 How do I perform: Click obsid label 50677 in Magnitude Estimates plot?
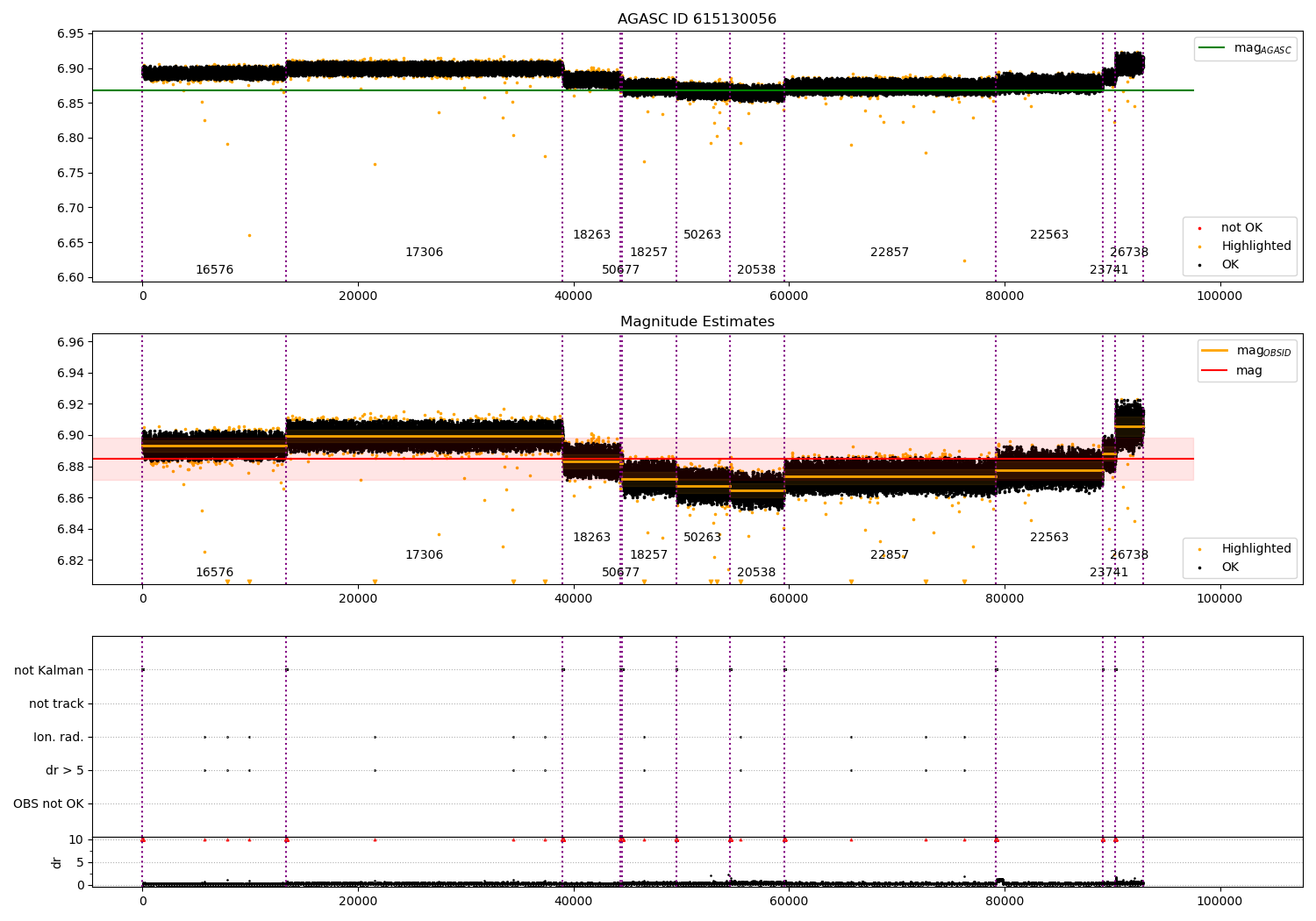(x=620, y=573)
